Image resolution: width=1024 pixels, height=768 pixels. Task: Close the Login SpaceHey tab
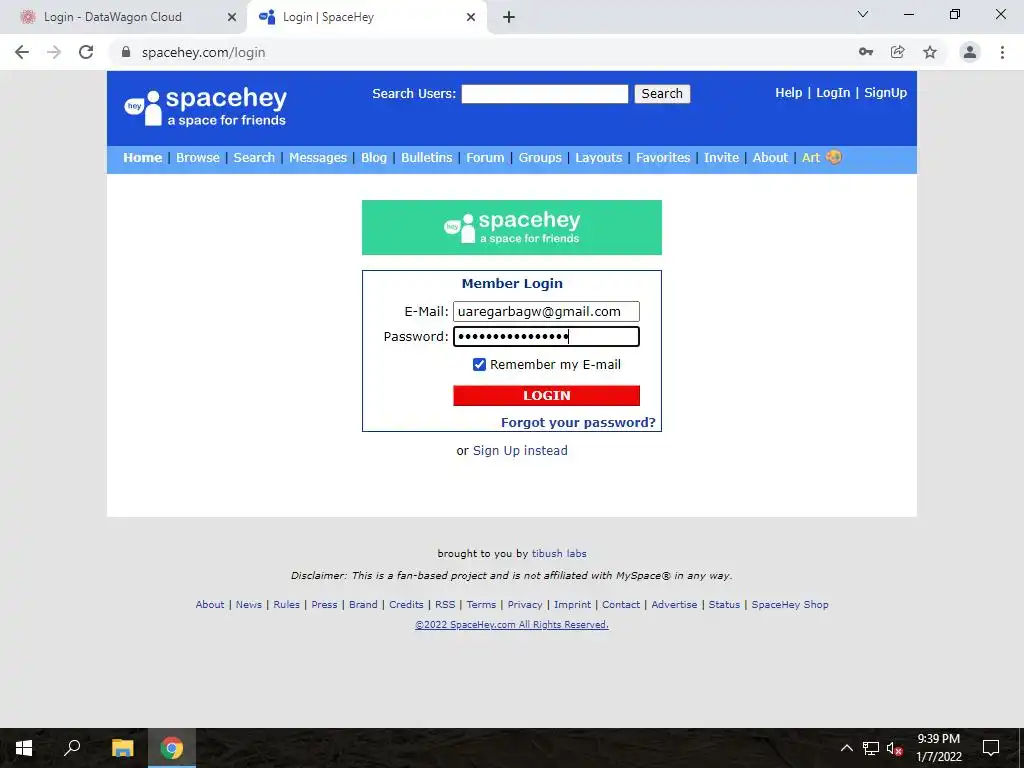471,17
